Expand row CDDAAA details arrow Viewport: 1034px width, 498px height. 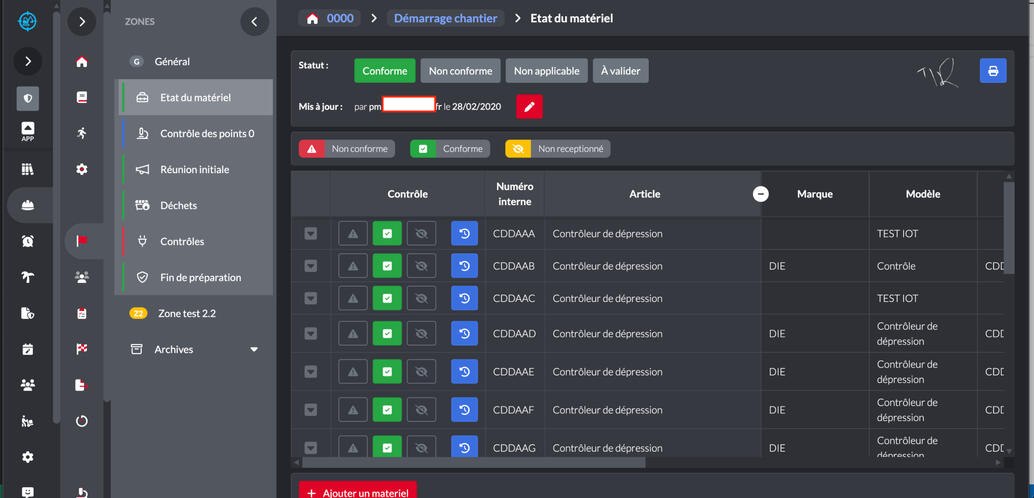coord(311,234)
